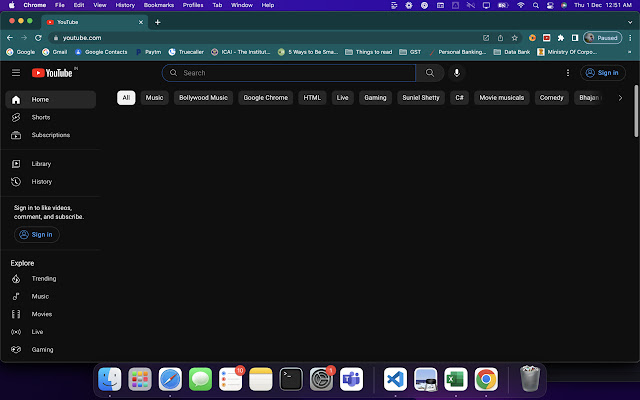Focus the YouTube Search field
Viewport: 640px width, 400px height.
(x=289, y=73)
